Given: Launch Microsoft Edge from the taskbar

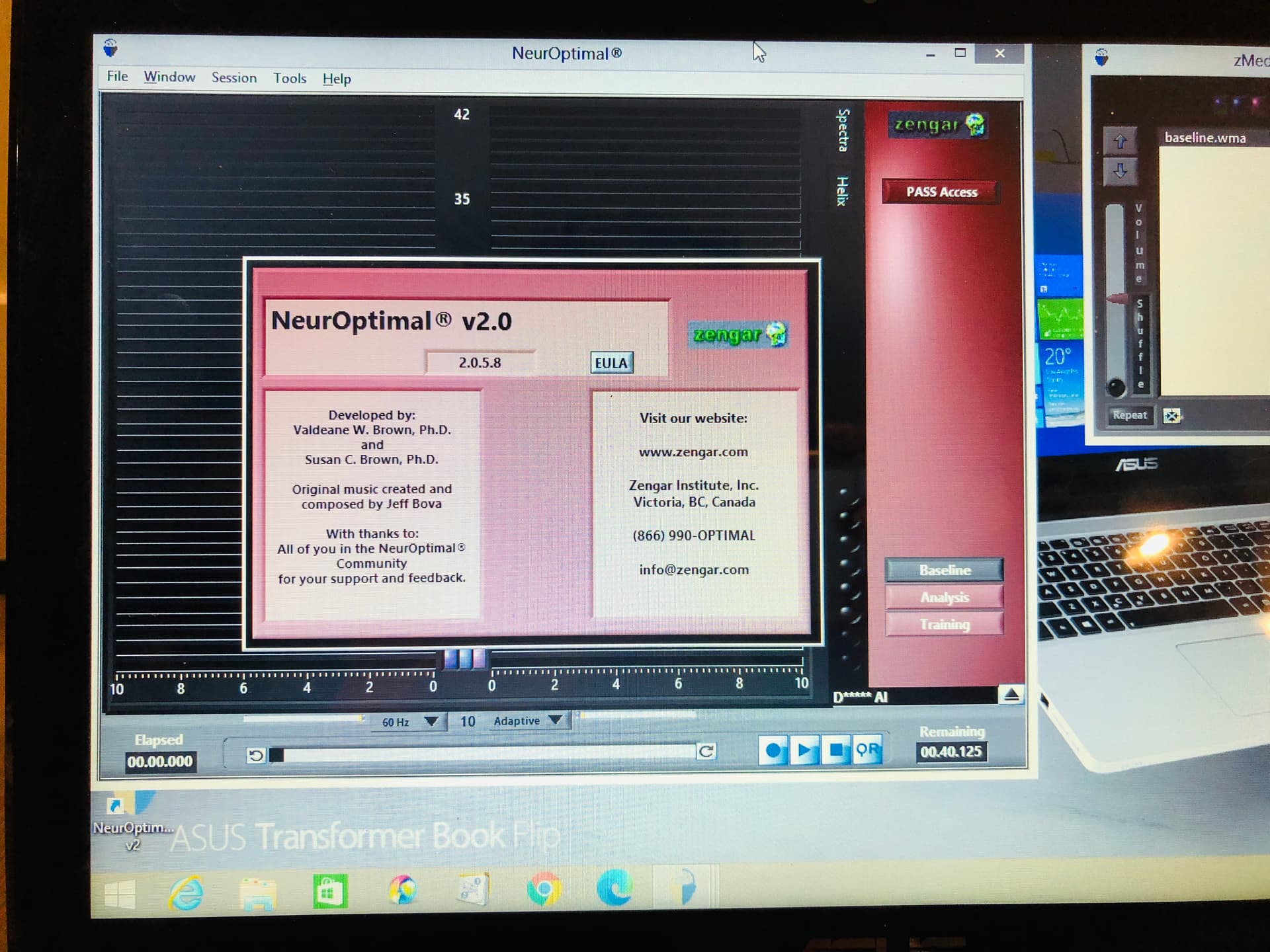Looking at the screenshot, I should tap(614, 888).
